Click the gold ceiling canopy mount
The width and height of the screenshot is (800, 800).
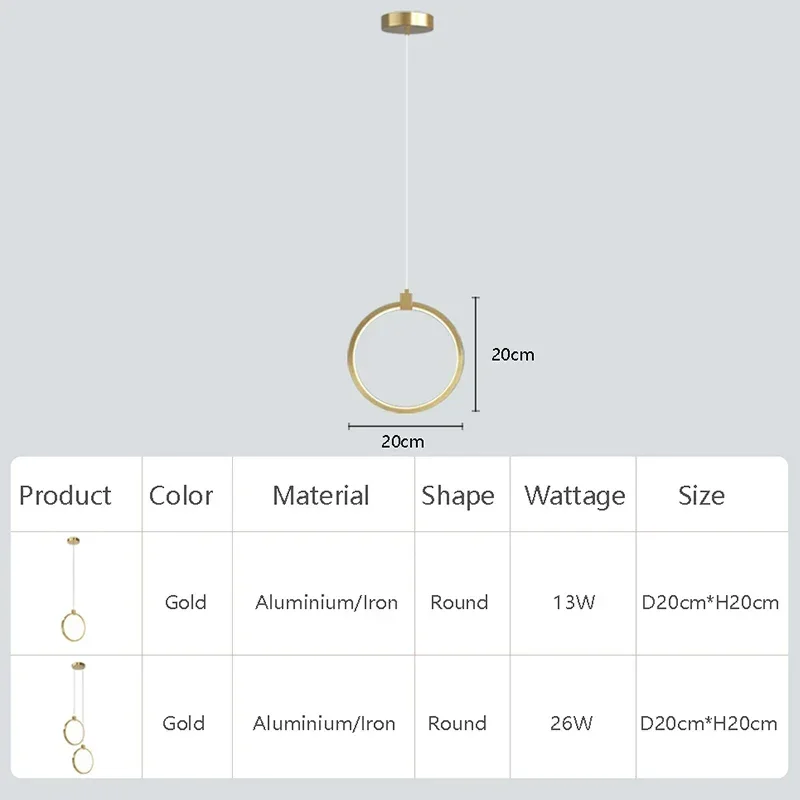[407, 22]
